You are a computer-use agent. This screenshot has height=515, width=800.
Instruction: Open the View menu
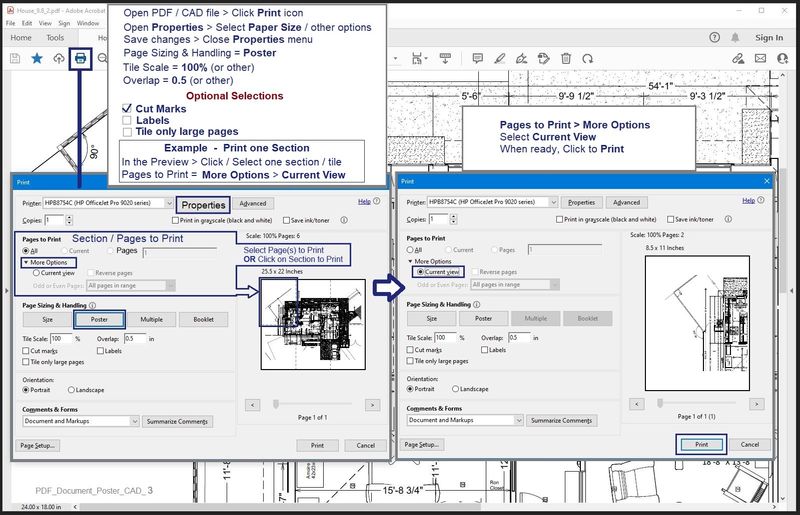click(45, 23)
